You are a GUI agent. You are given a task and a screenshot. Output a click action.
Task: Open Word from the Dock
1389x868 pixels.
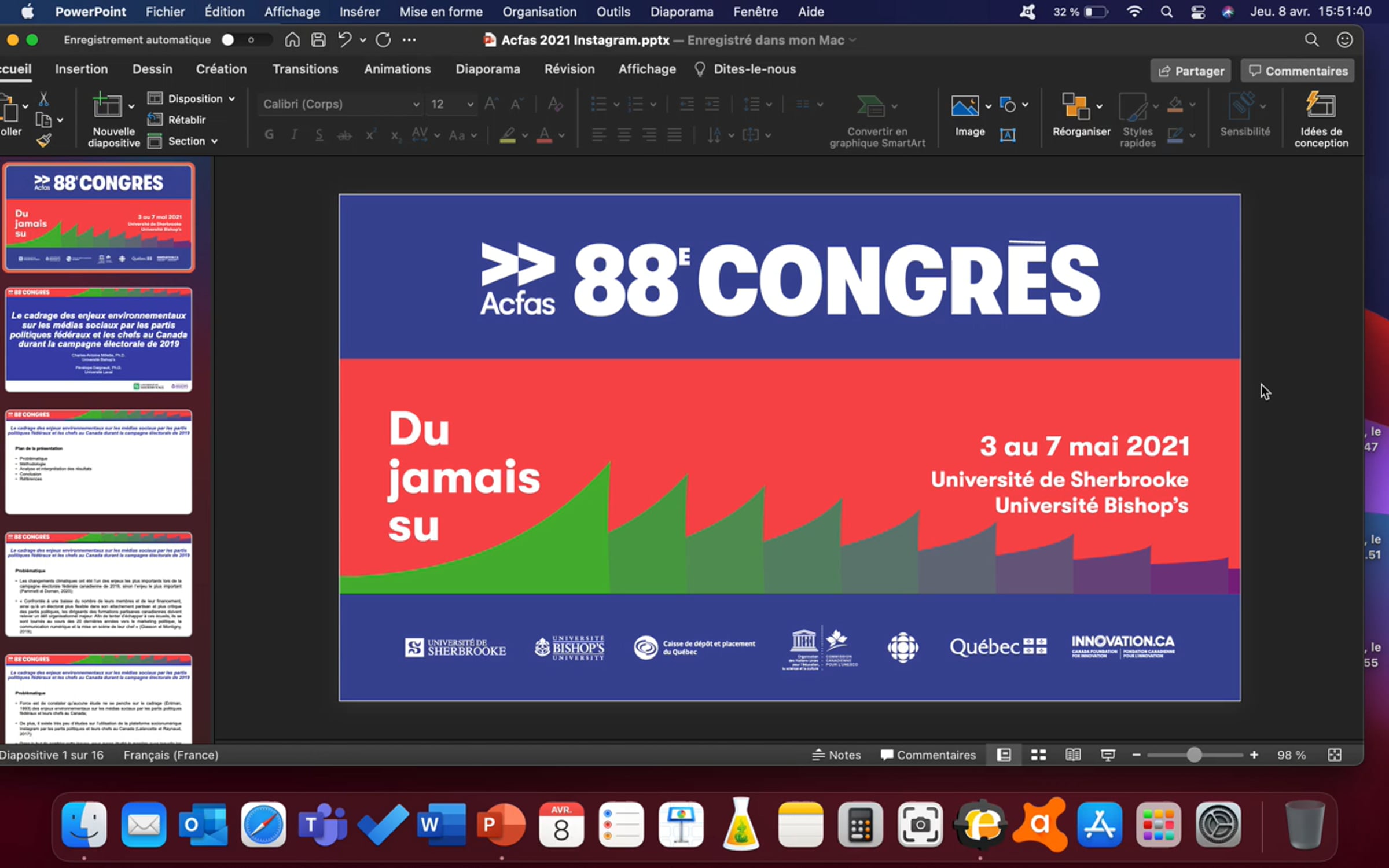(441, 824)
